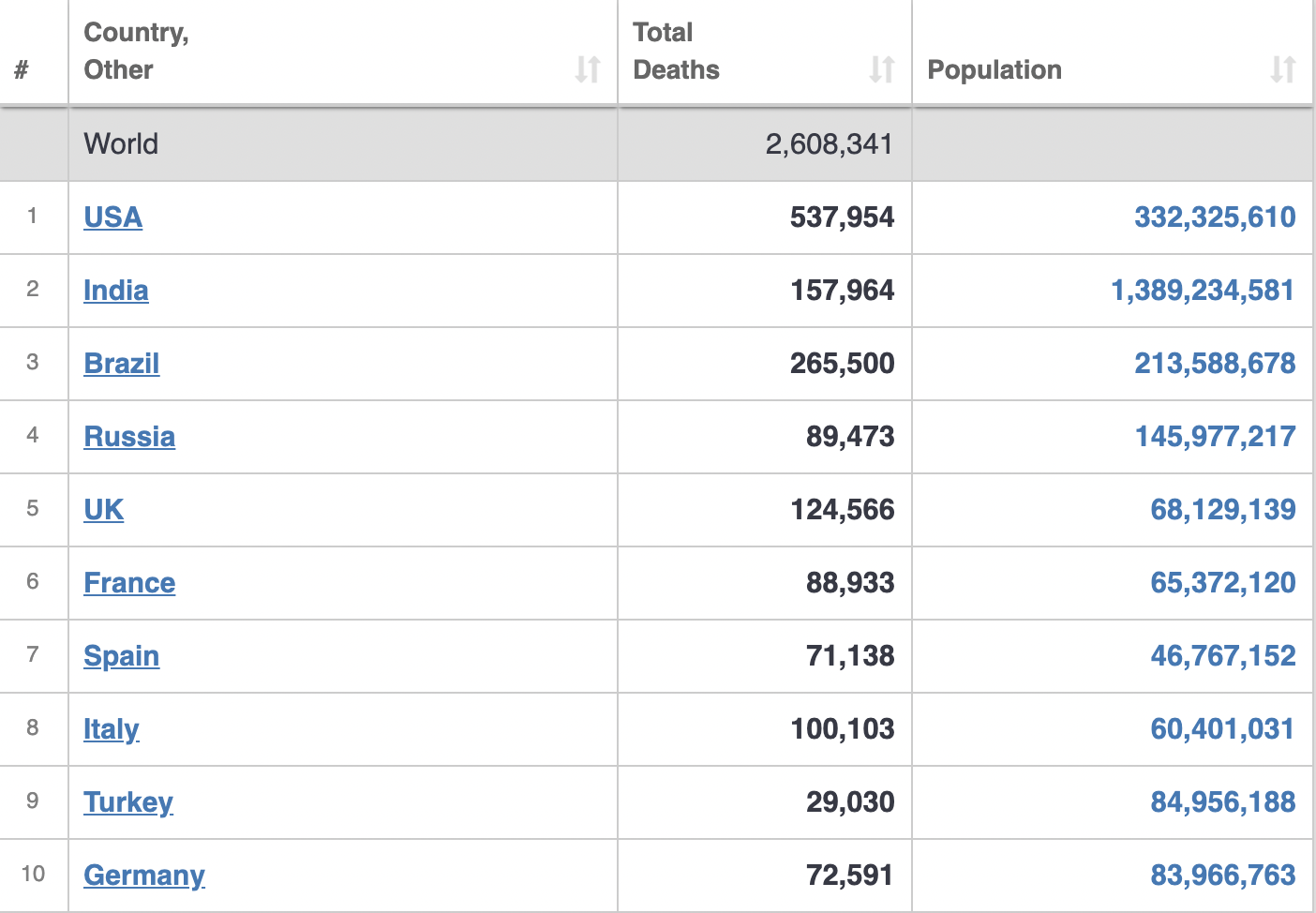Open the India country link
This screenshot has width=1316, height=913.
point(116,291)
